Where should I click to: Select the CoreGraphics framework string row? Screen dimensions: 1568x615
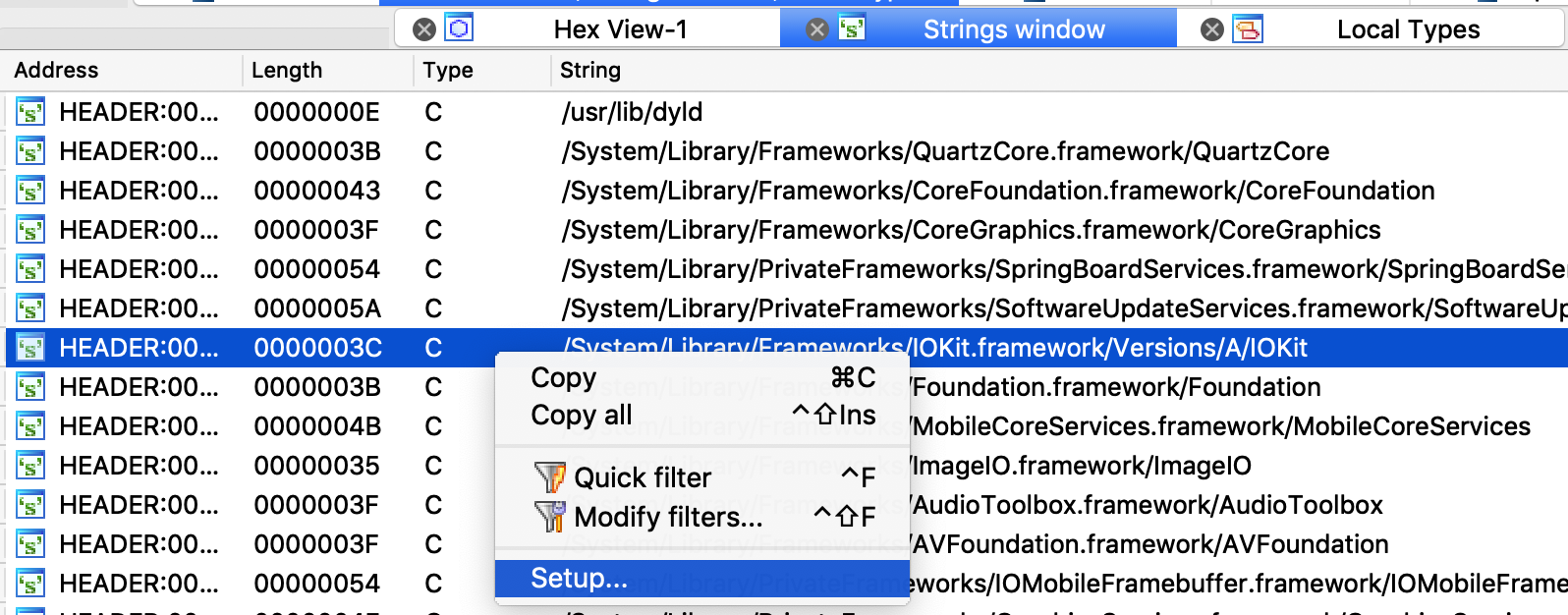coord(971,230)
